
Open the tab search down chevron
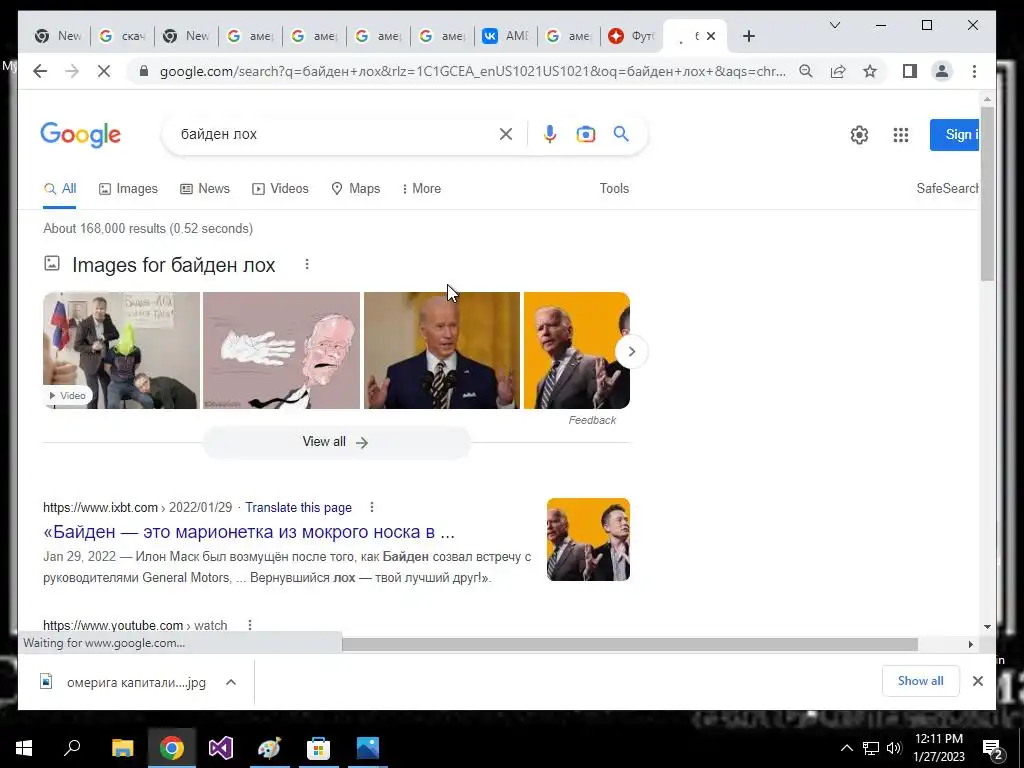click(835, 25)
